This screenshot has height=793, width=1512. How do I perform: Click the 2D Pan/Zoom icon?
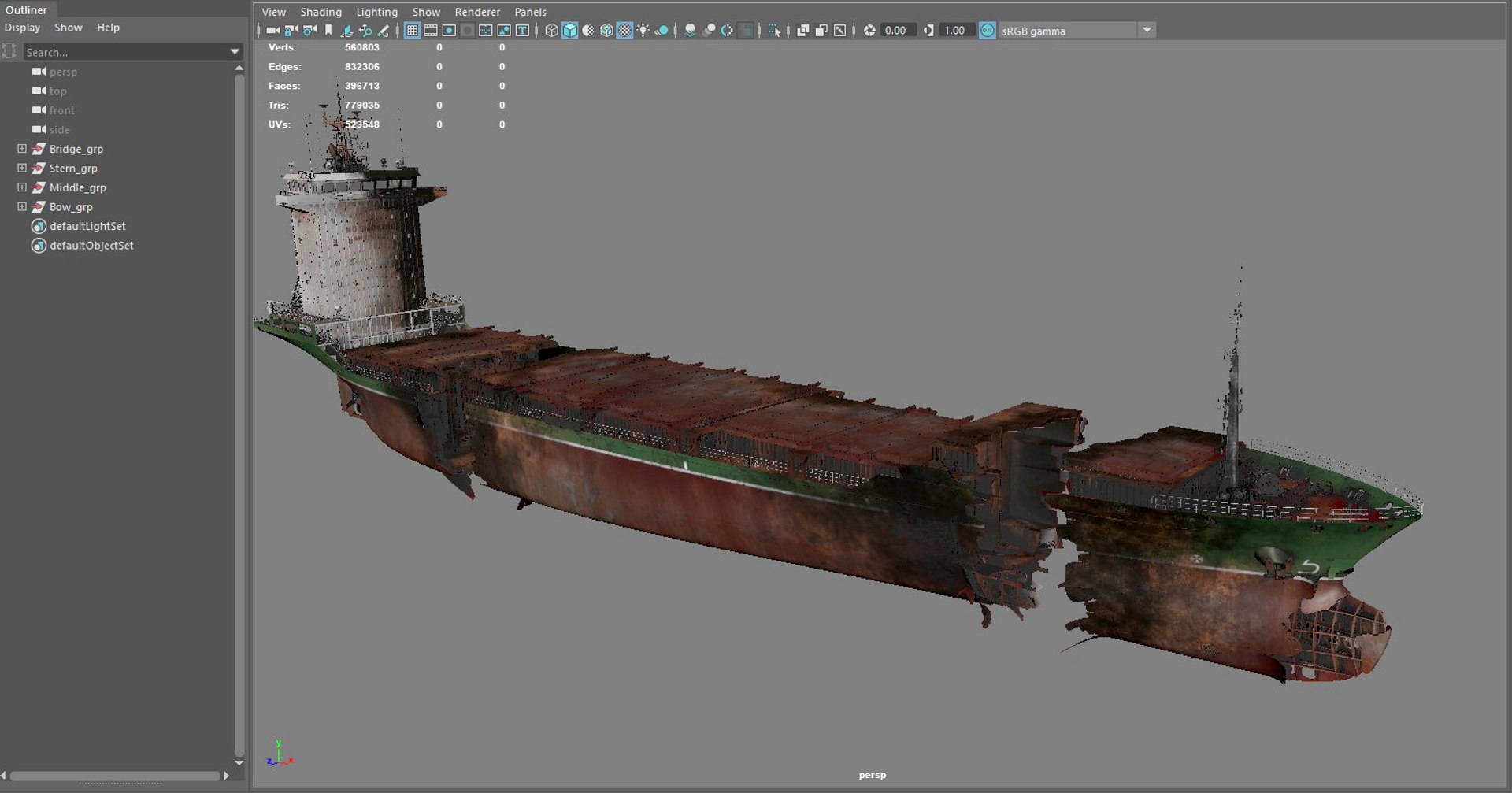(x=365, y=30)
